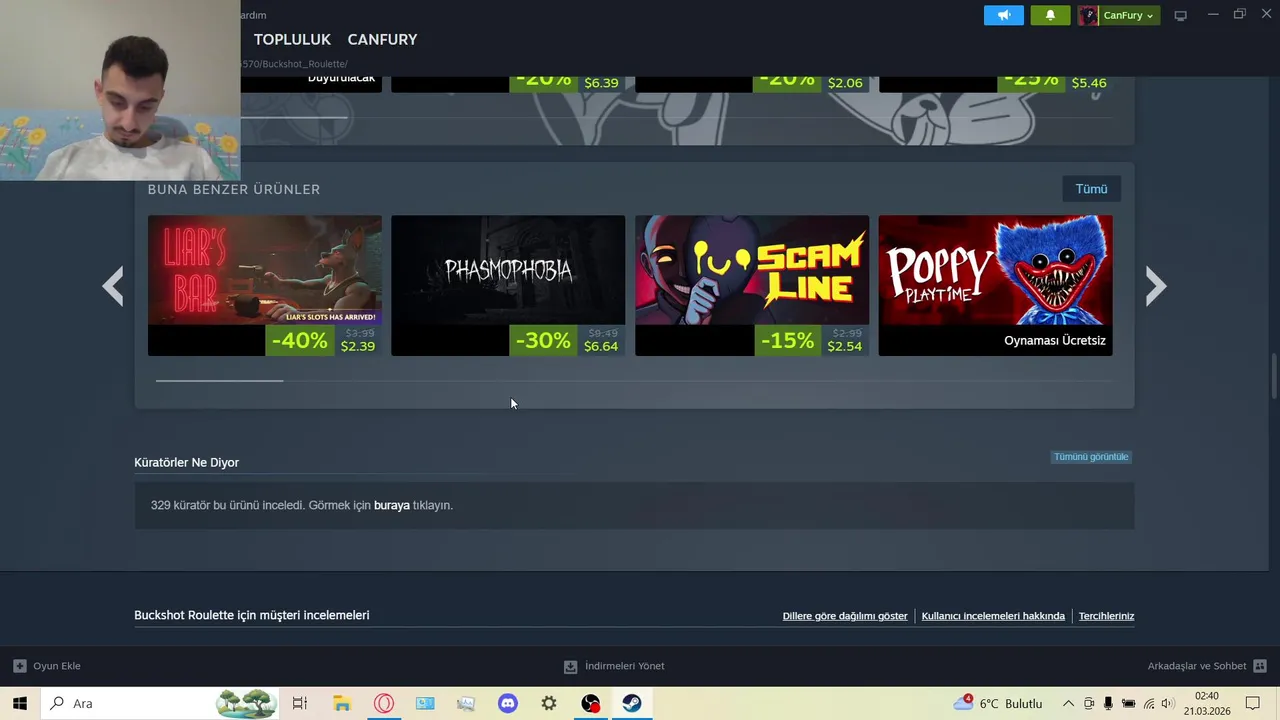
Task: Open CanFury account dropdown
Action: 1129,15
